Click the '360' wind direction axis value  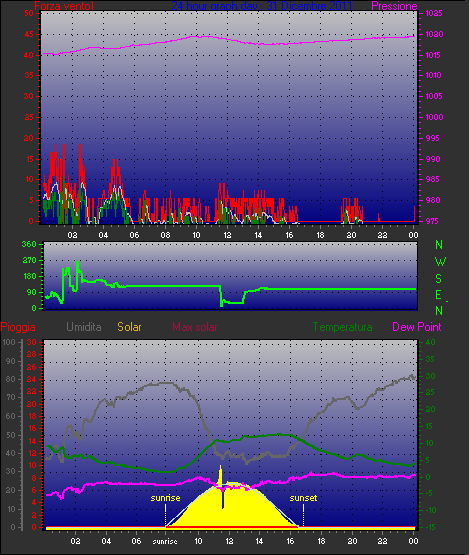[x=29, y=244]
